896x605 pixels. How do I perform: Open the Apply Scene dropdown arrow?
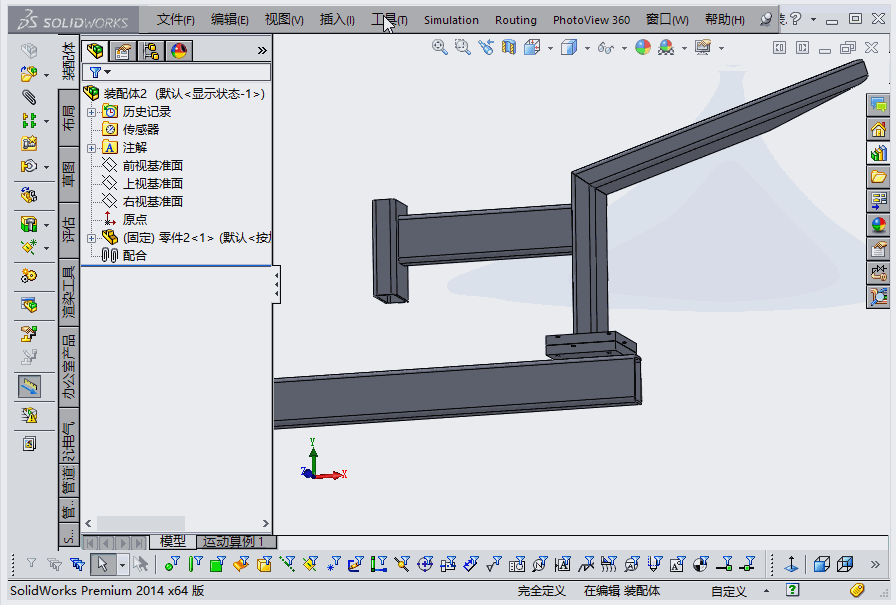pyautogui.click(x=684, y=49)
